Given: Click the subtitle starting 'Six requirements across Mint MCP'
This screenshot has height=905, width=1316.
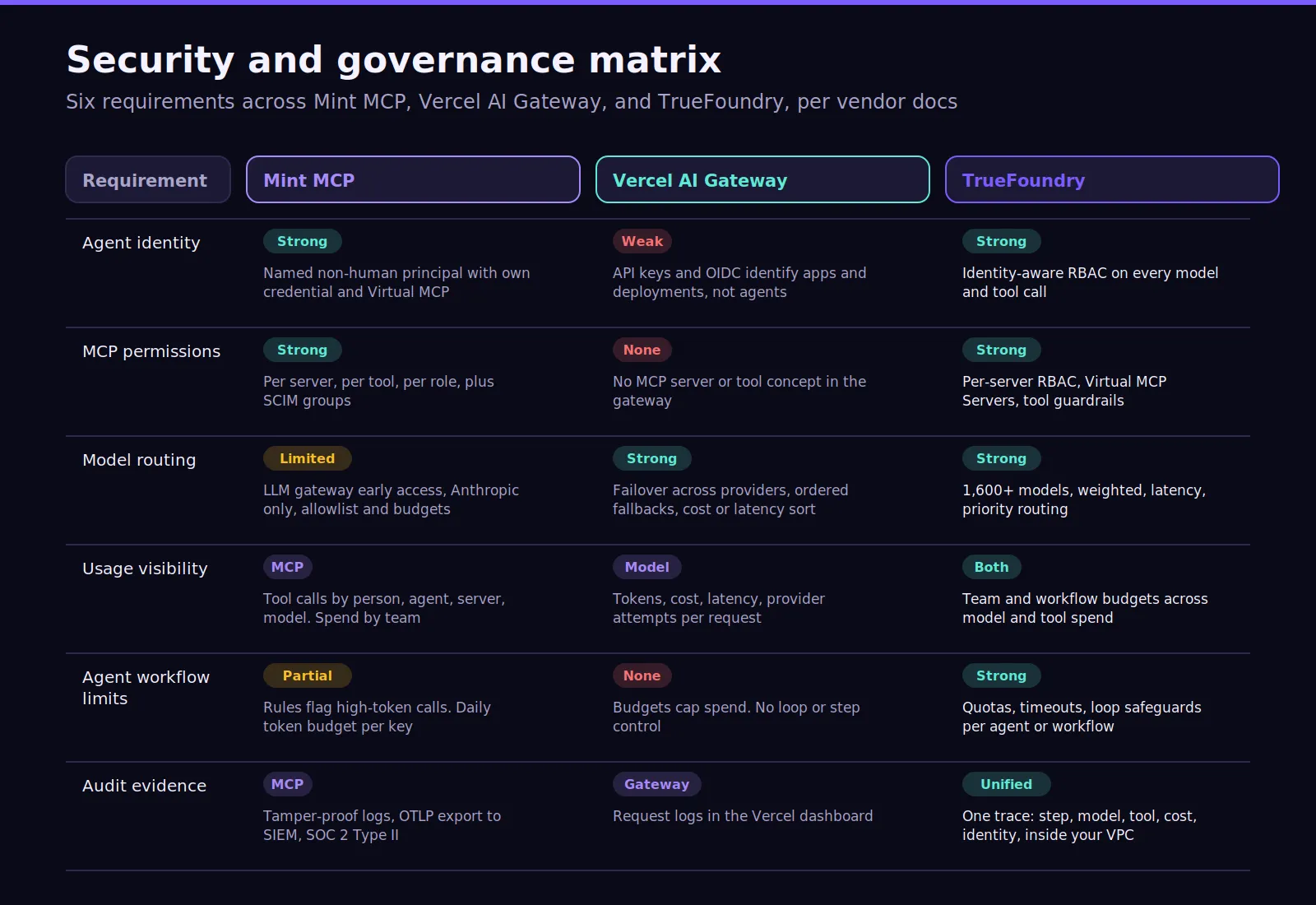Looking at the screenshot, I should click(x=512, y=101).
